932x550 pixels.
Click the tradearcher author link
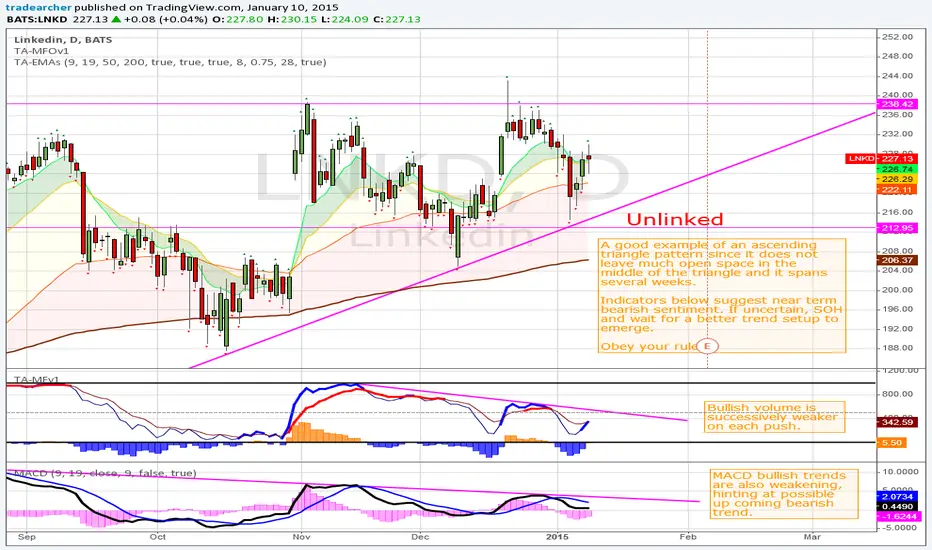pyautogui.click(x=39, y=8)
